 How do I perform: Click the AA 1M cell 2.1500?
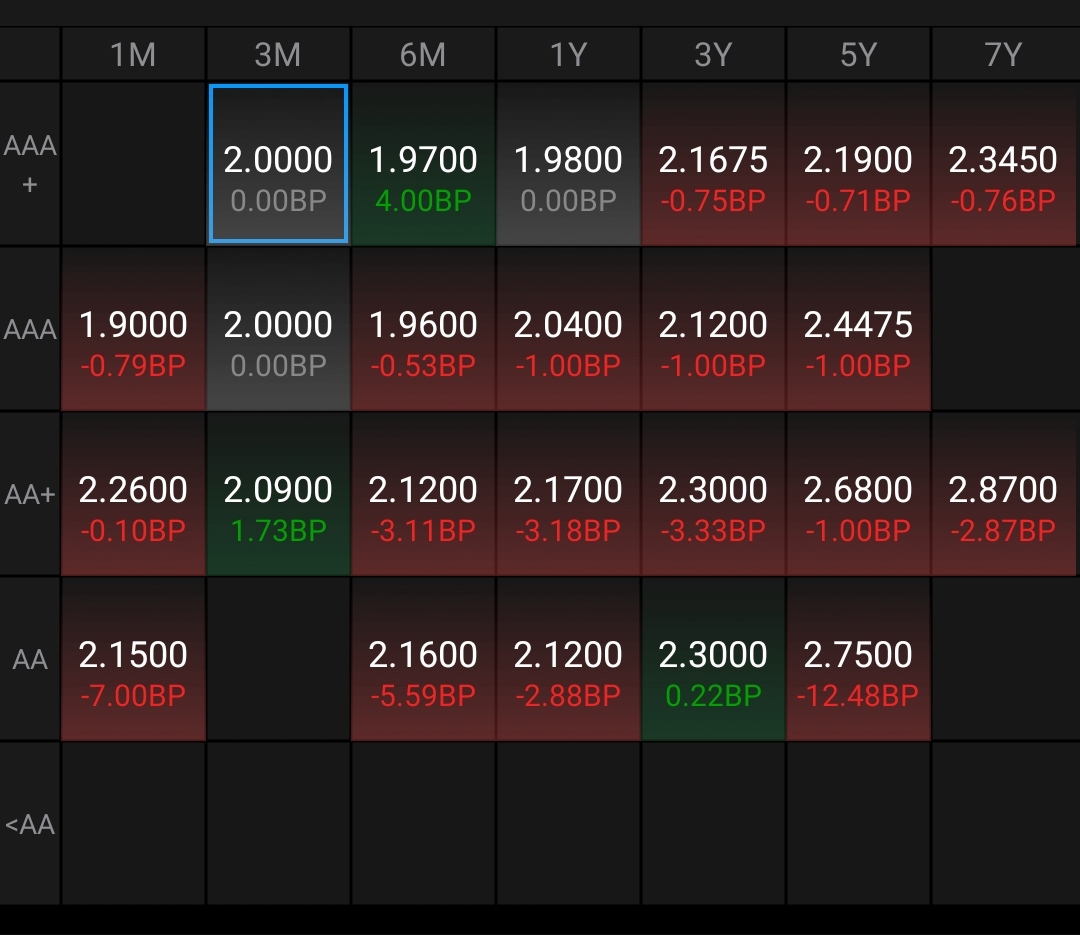point(133,659)
